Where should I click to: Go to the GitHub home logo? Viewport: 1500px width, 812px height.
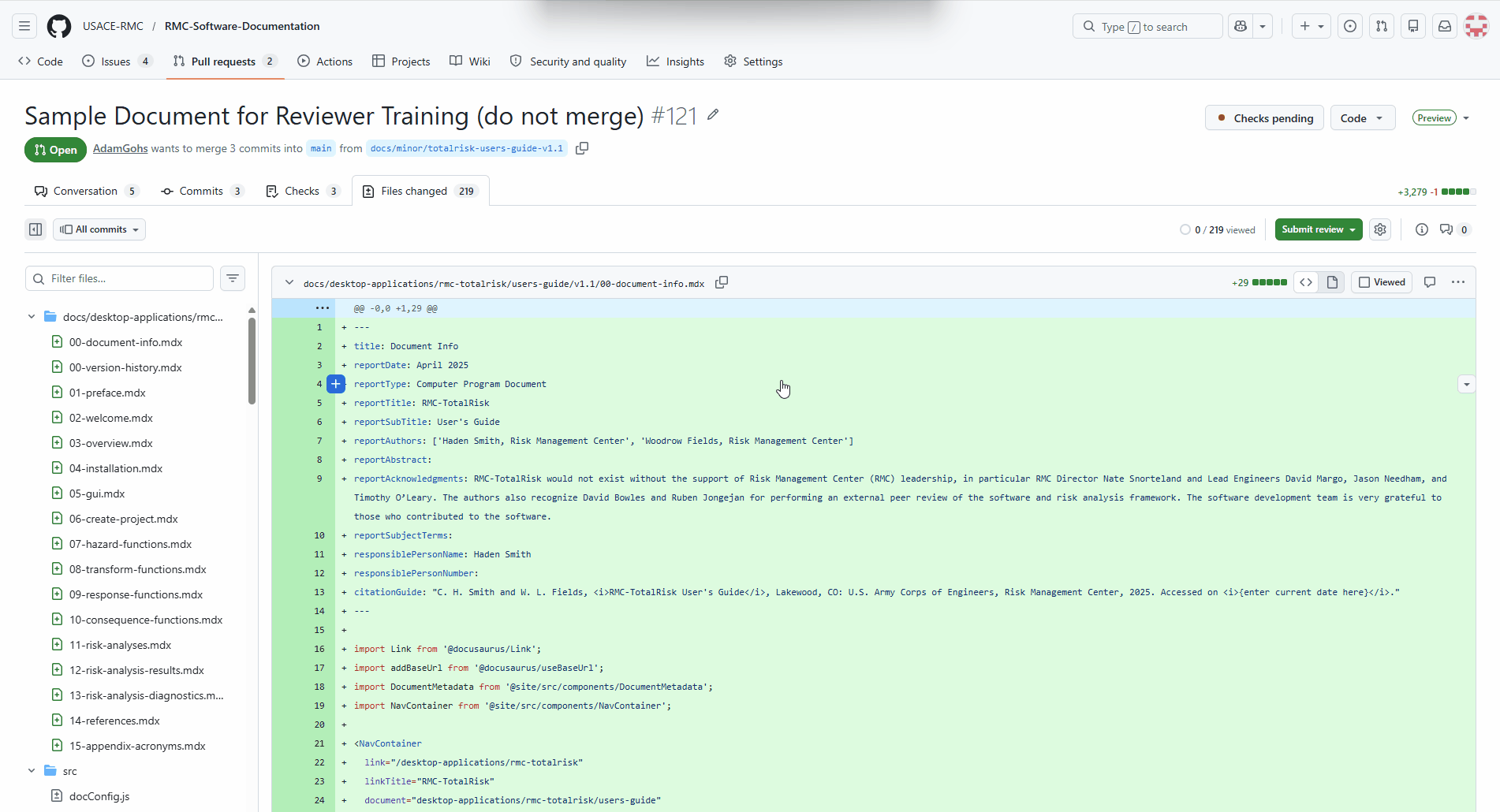59,26
